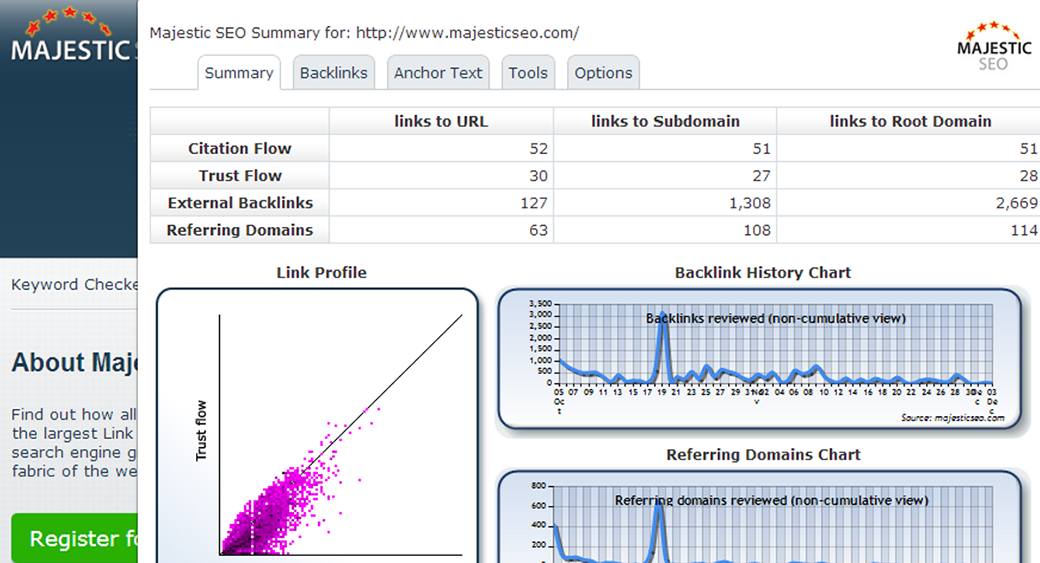Click the green Register button
1040x563 pixels.
(x=76, y=539)
